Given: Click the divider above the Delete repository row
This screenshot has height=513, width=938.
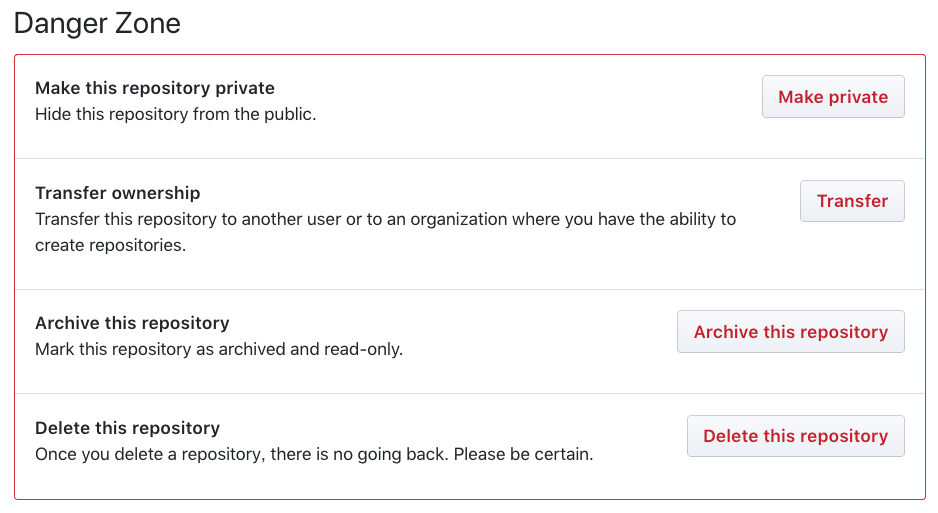Looking at the screenshot, I should point(469,394).
